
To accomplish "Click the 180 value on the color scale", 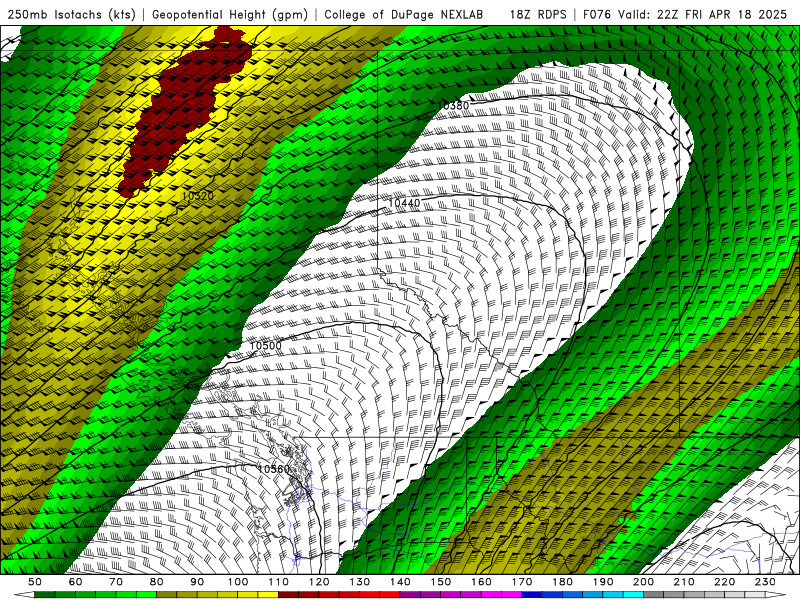I will (563, 582).
